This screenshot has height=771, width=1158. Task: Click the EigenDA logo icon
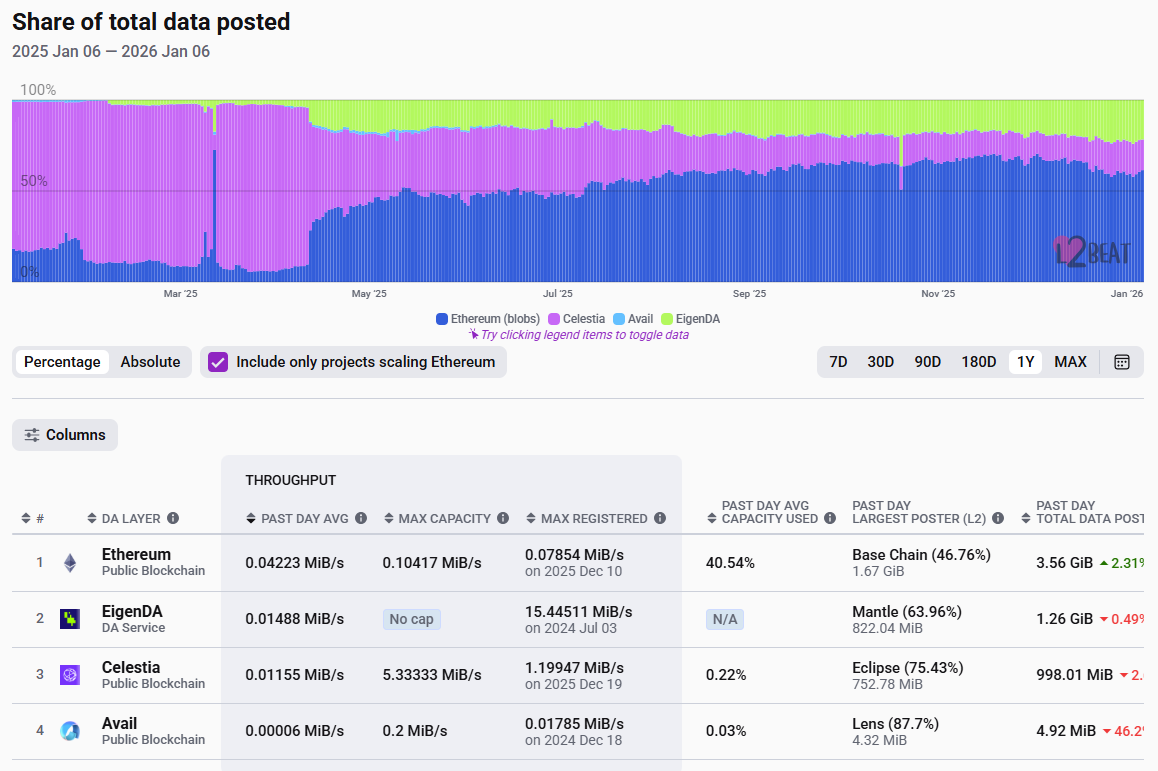(70, 619)
